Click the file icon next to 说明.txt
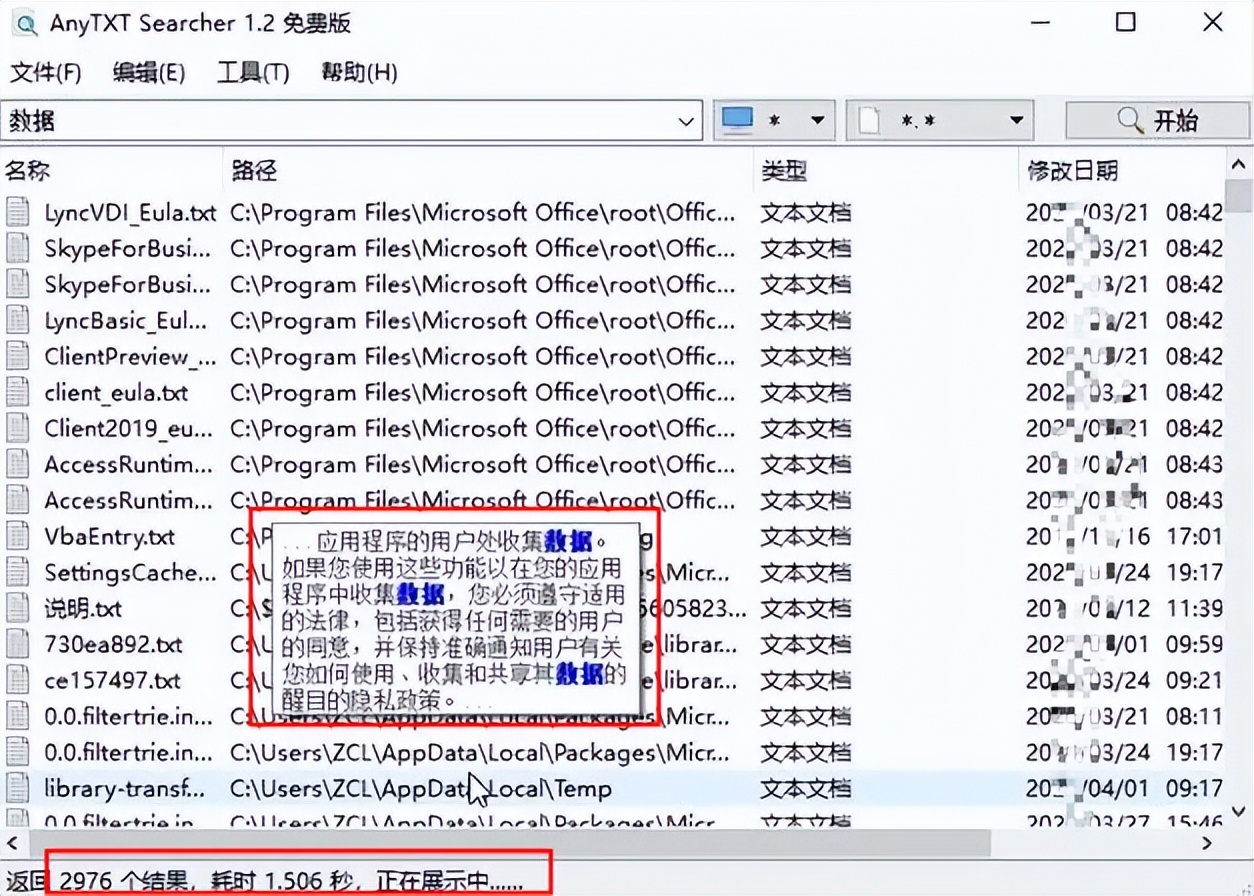Image resolution: width=1254 pixels, height=896 pixels. pos(17,608)
